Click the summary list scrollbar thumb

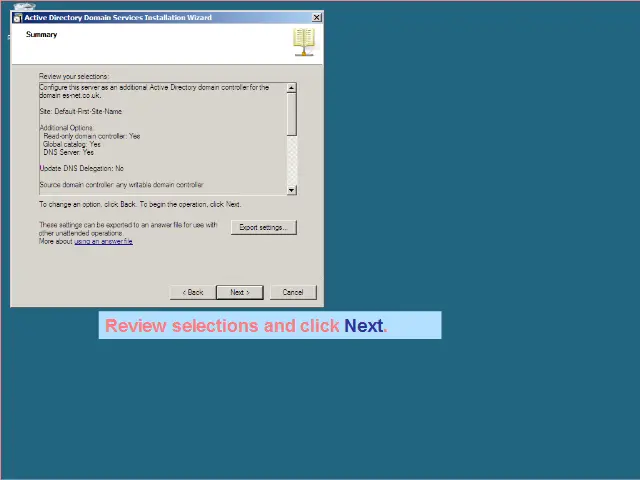click(x=291, y=114)
